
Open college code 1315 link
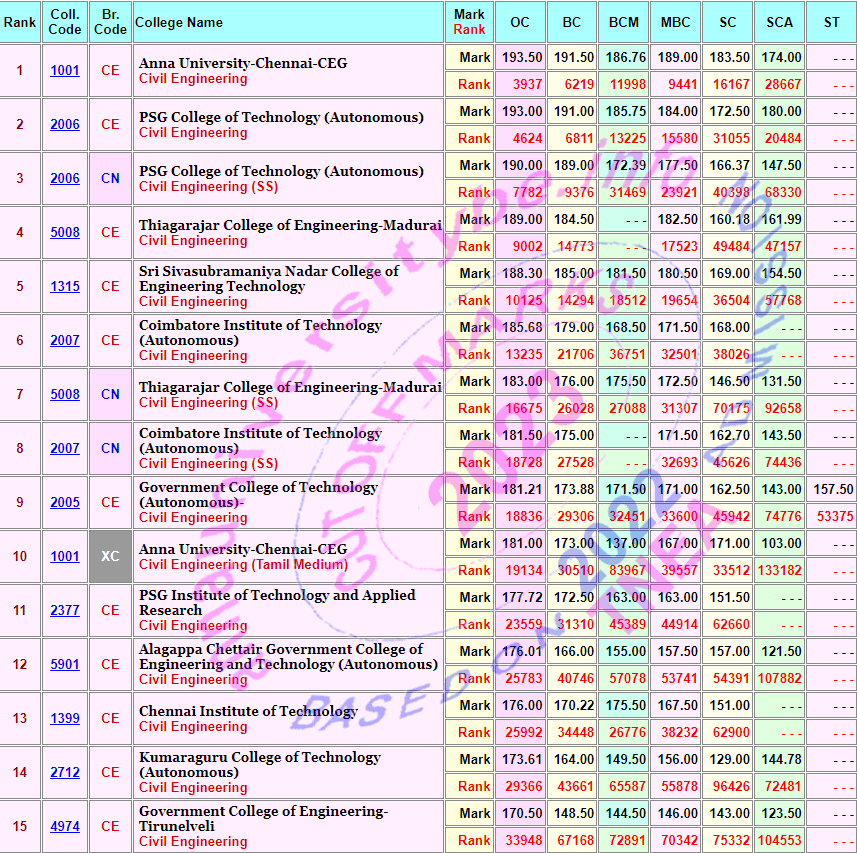tap(65, 286)
